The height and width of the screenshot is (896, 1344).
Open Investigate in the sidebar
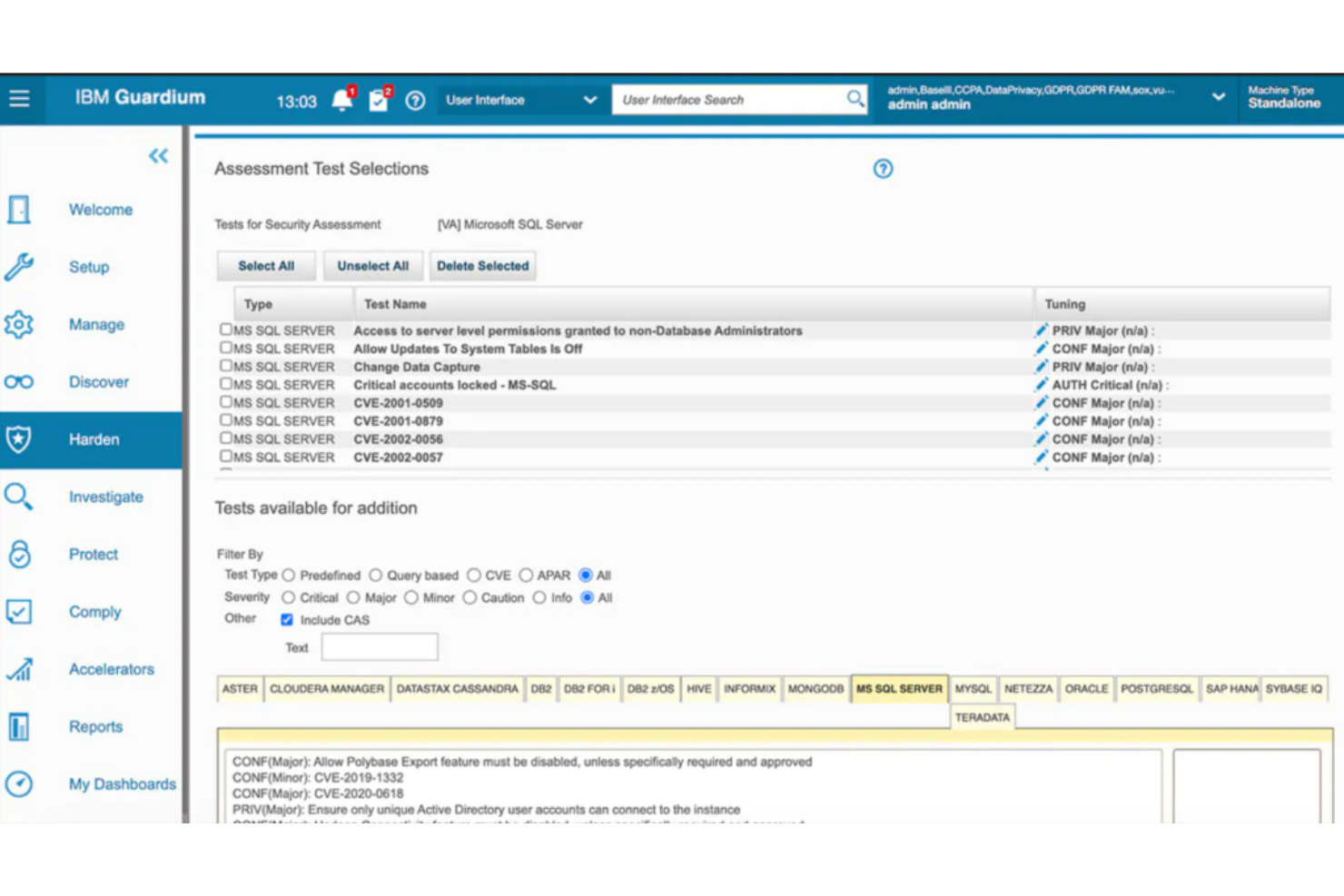pos(105,497)
